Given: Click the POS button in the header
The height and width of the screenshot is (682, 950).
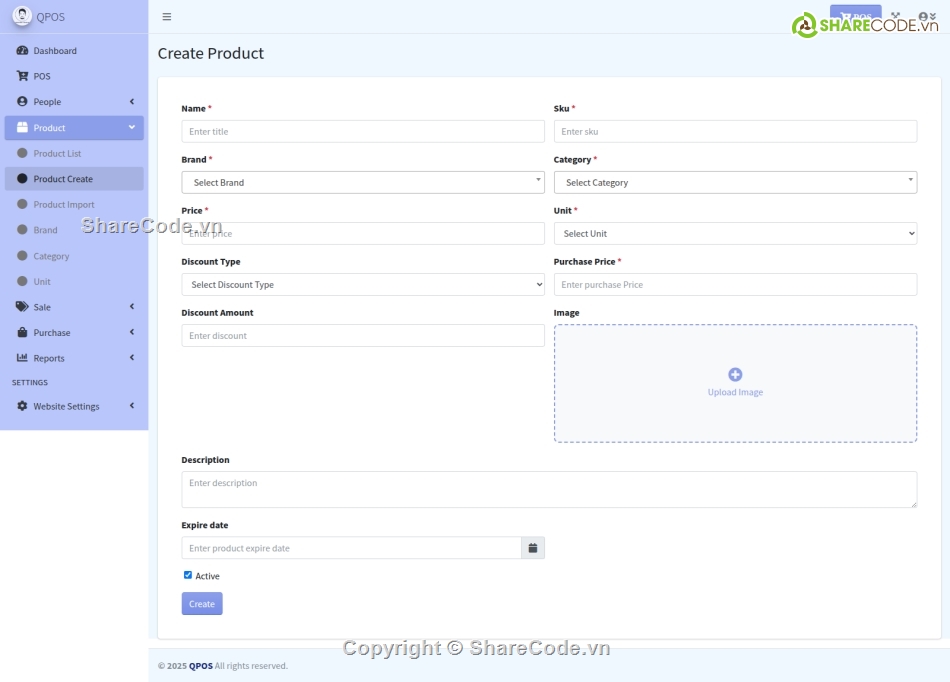Looking at the screenshot, I should click(855, 16).
